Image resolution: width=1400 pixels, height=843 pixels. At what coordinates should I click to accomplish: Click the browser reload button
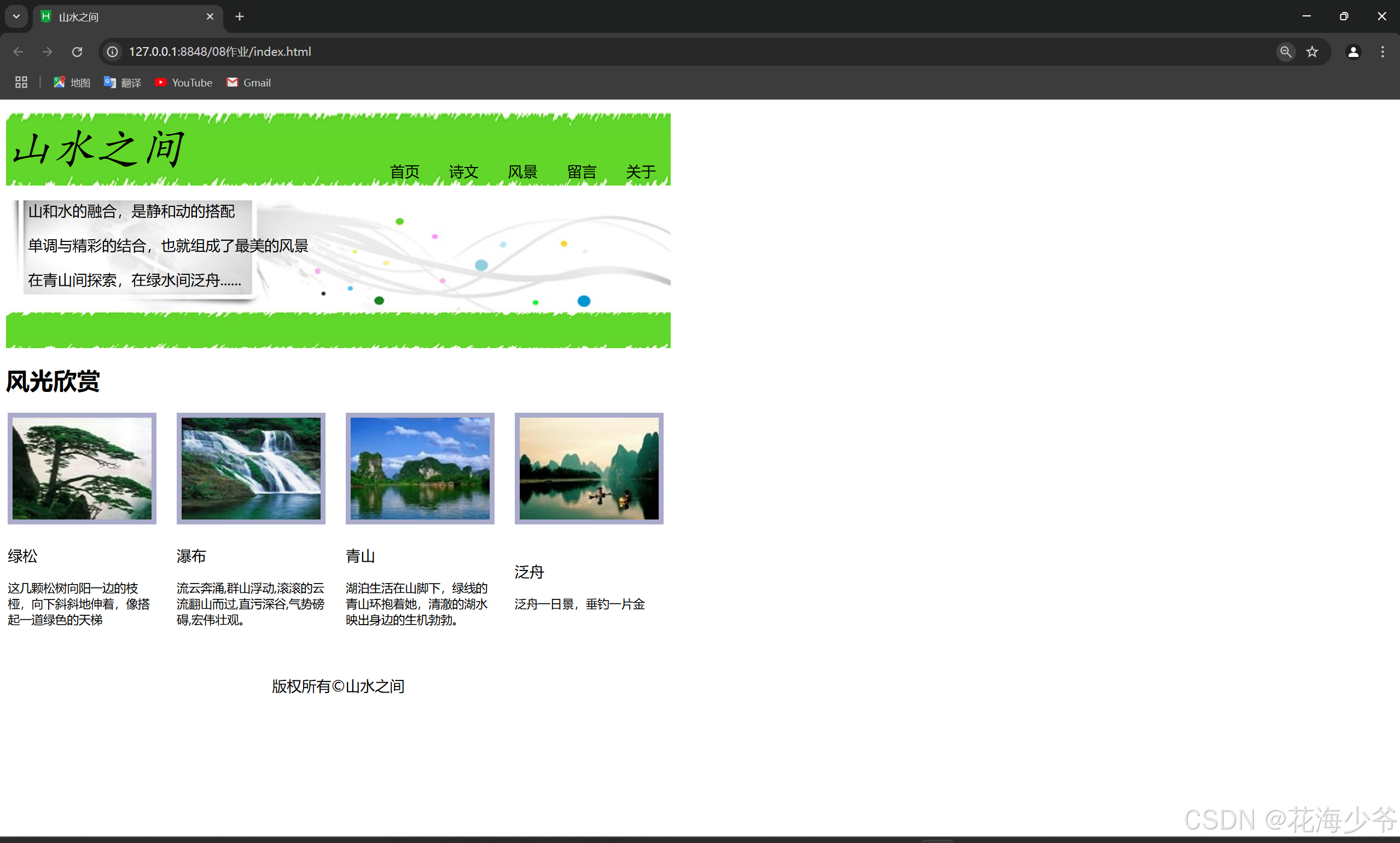[77, 51]
